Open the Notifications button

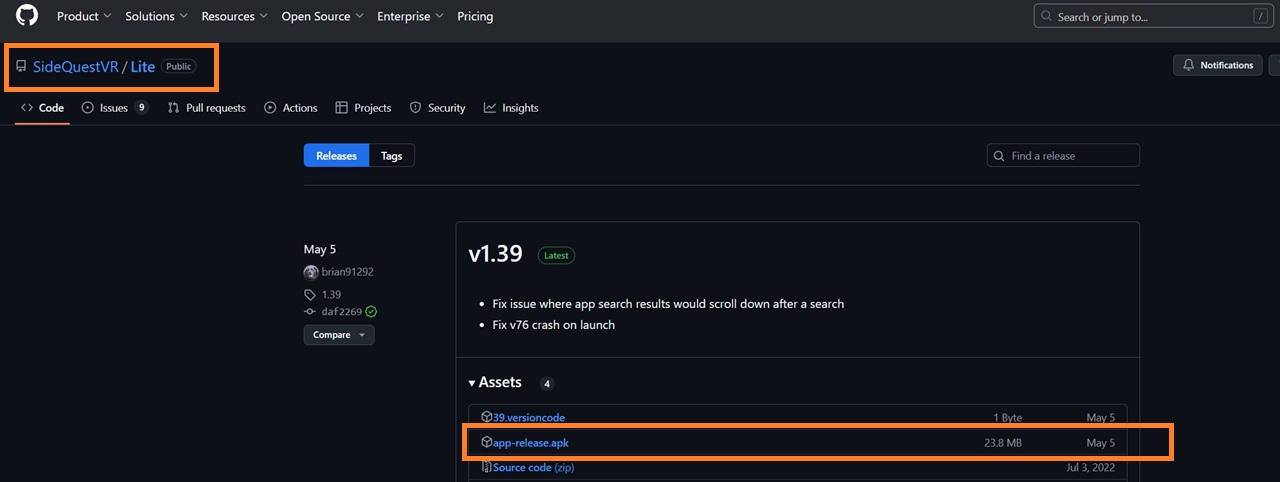click(1217, 65)
